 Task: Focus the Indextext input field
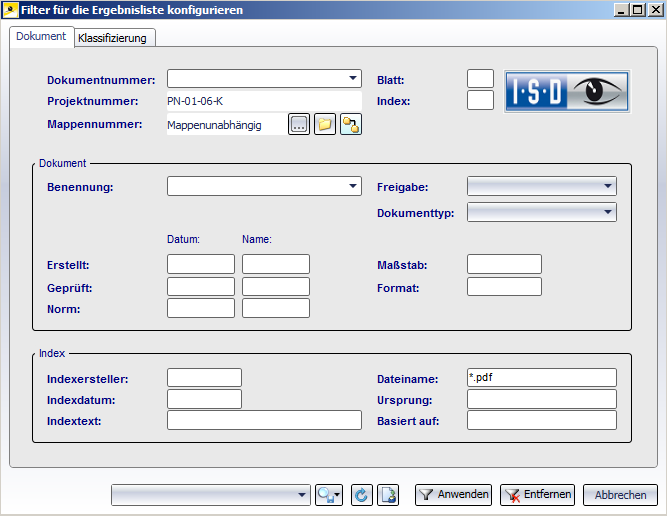264,420
